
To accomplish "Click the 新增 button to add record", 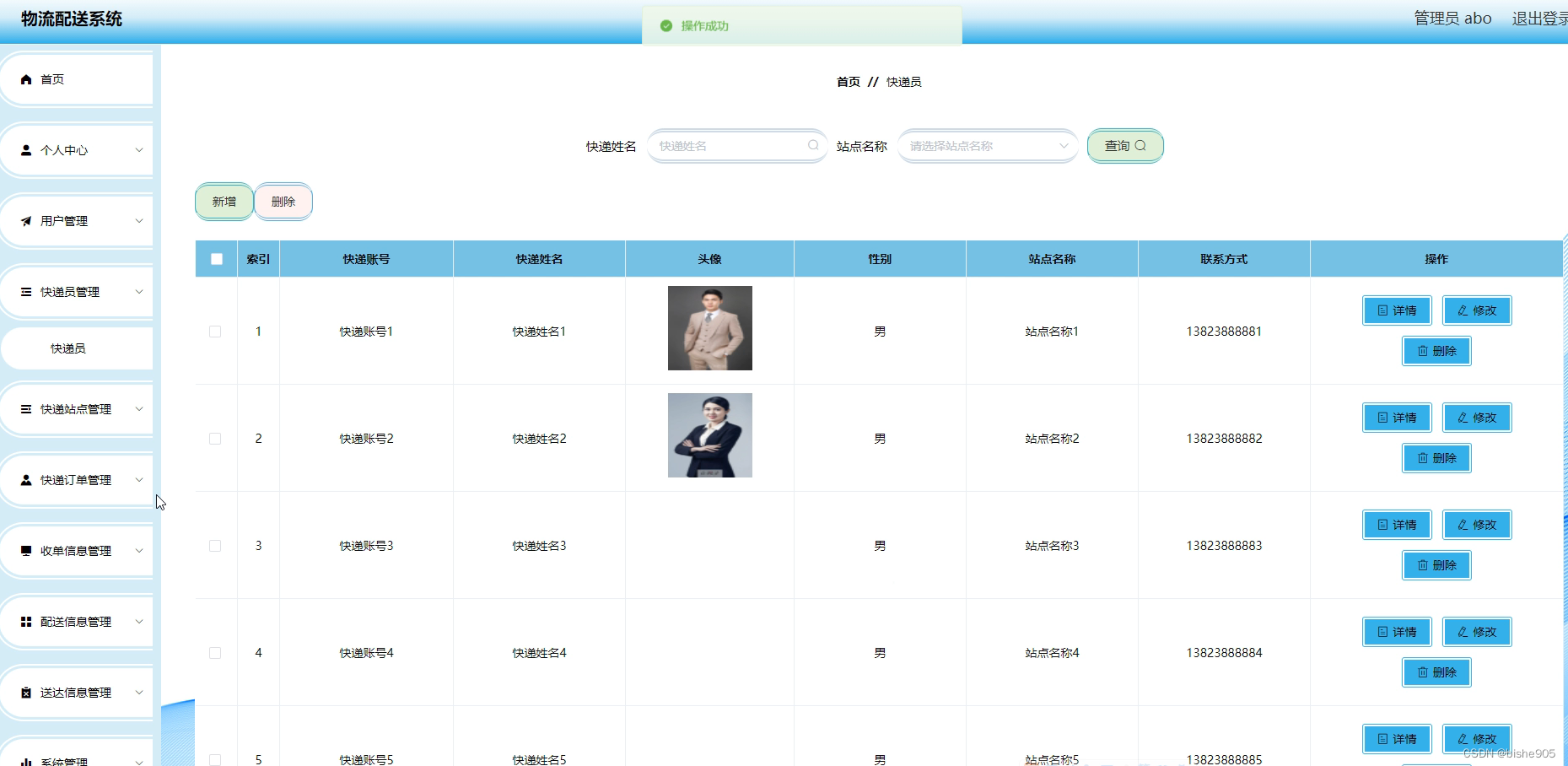I will click(x=223, y=201).
